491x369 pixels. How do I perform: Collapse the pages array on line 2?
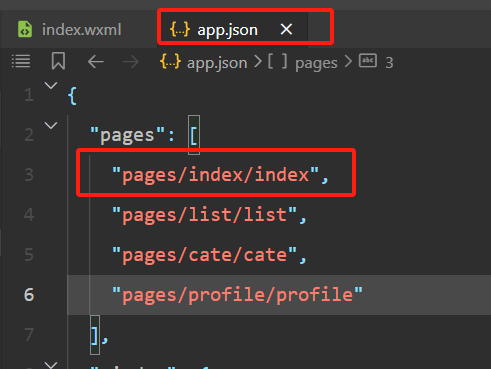coord(51,126)
